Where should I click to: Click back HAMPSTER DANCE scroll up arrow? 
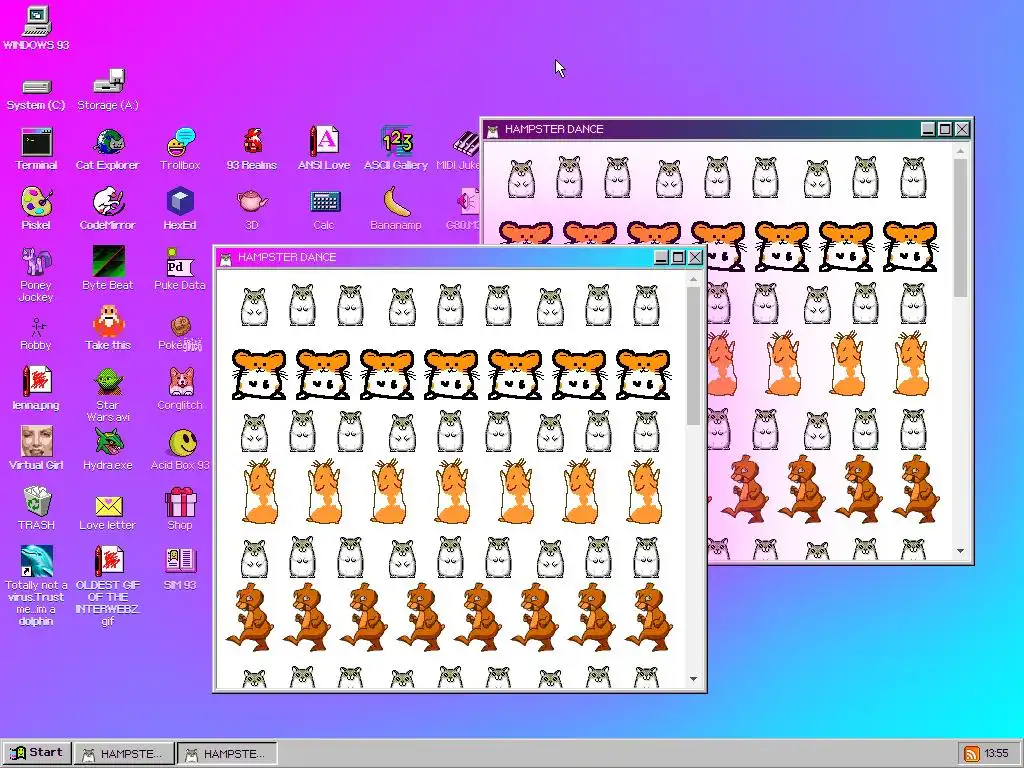960,152
